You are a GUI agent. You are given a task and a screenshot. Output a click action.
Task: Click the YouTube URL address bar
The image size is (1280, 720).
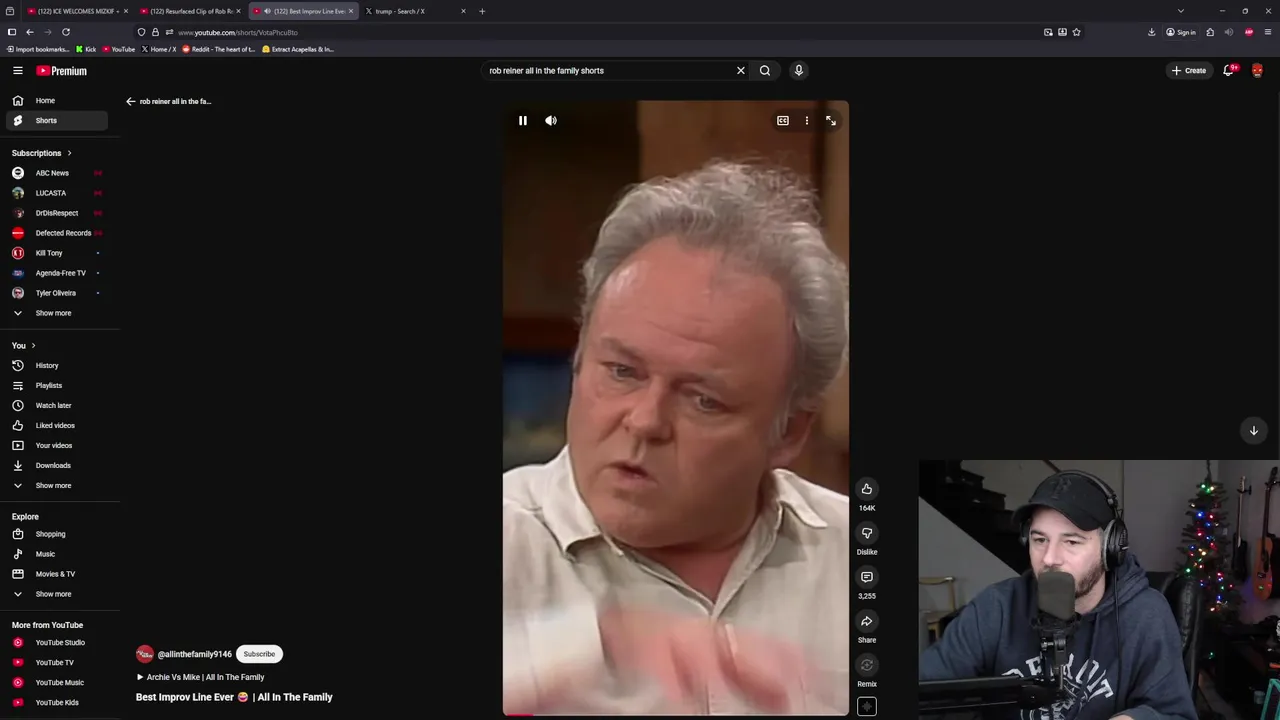pos(600,32)
